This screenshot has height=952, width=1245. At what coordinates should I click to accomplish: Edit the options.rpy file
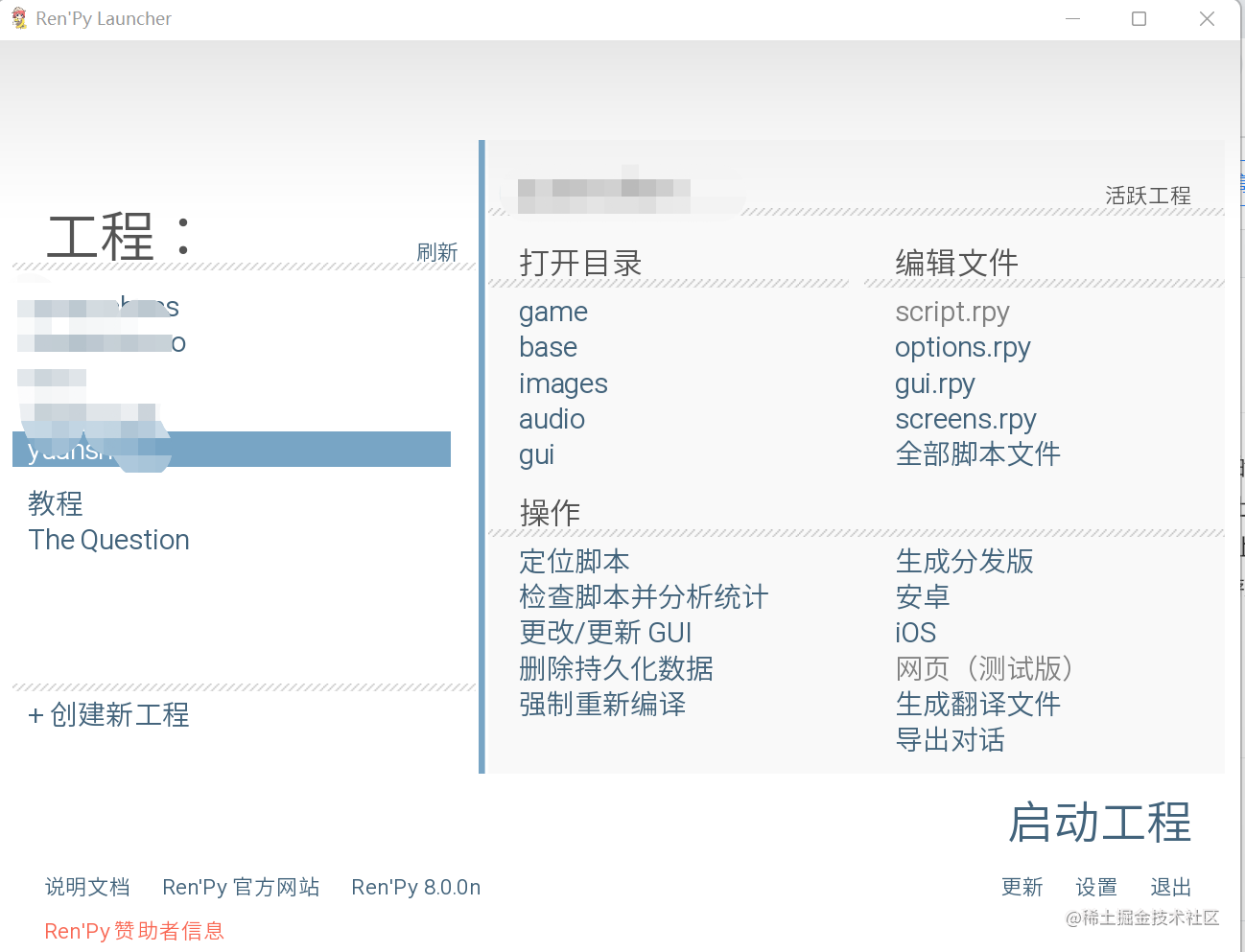click(x=962, y=347)
